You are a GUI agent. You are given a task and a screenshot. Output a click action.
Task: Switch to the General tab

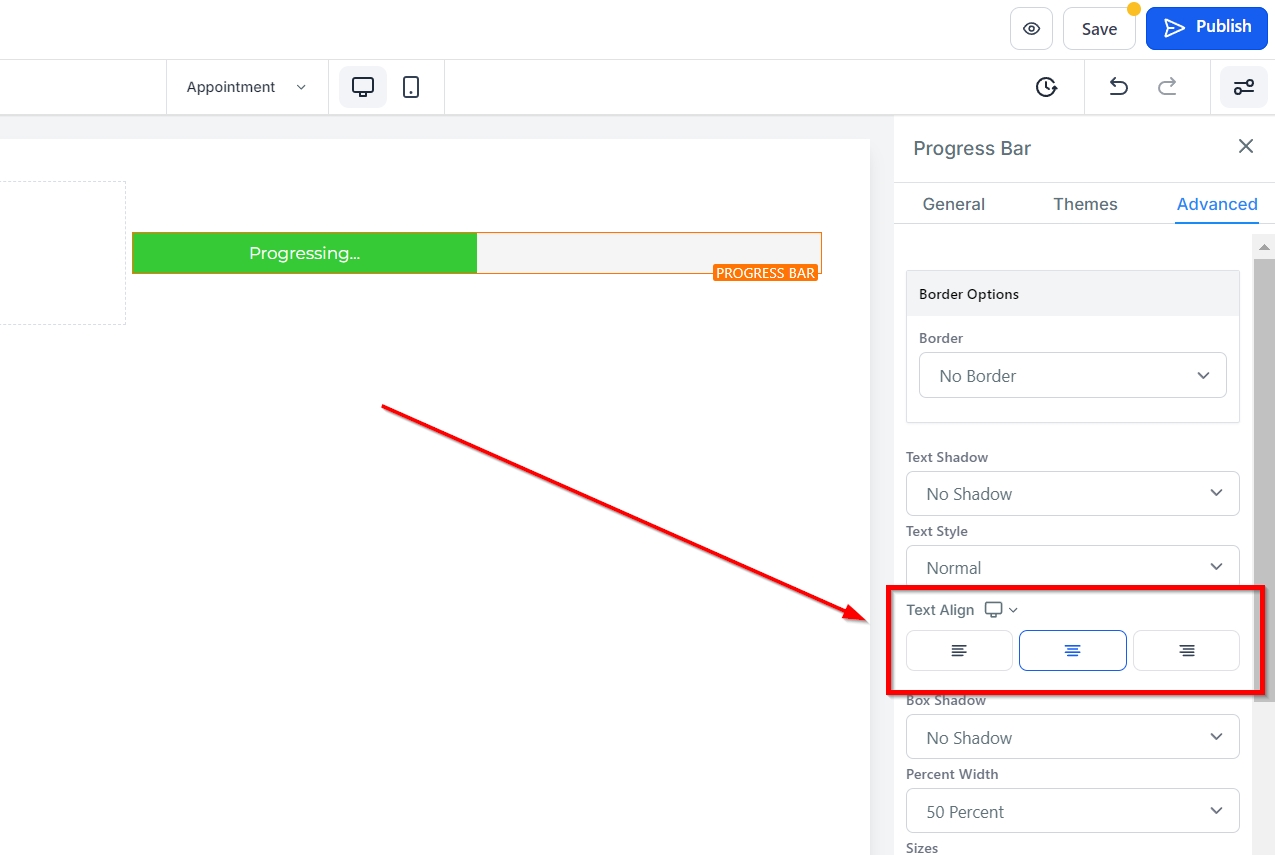953,204
